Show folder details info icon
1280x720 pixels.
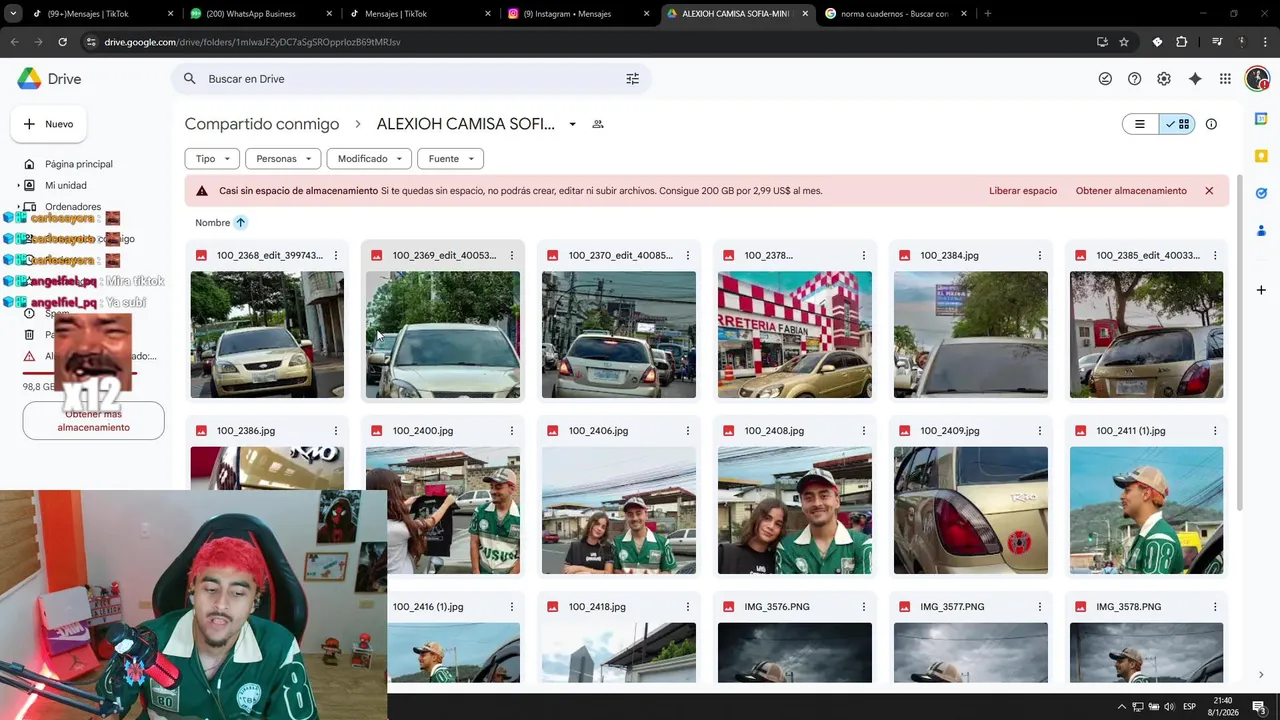pyautogui.click(x=1211, y=124)
